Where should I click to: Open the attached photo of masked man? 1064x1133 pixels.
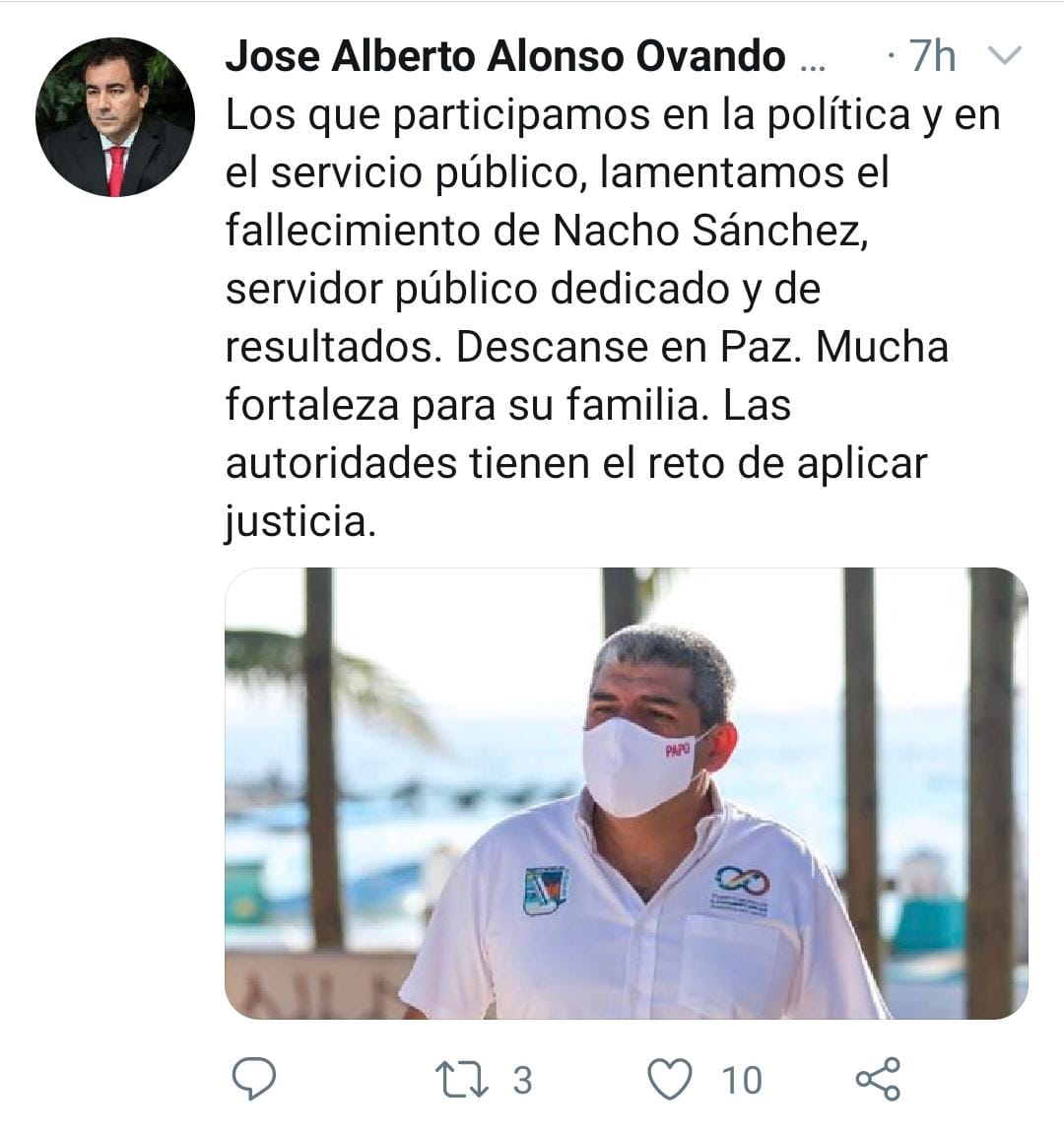coord(627,793)
